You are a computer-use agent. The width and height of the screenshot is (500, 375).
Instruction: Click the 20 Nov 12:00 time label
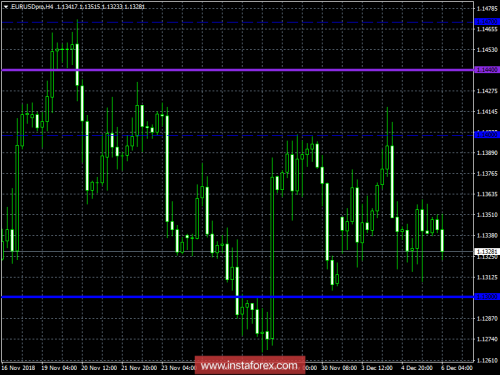click(x=99, y=368)
